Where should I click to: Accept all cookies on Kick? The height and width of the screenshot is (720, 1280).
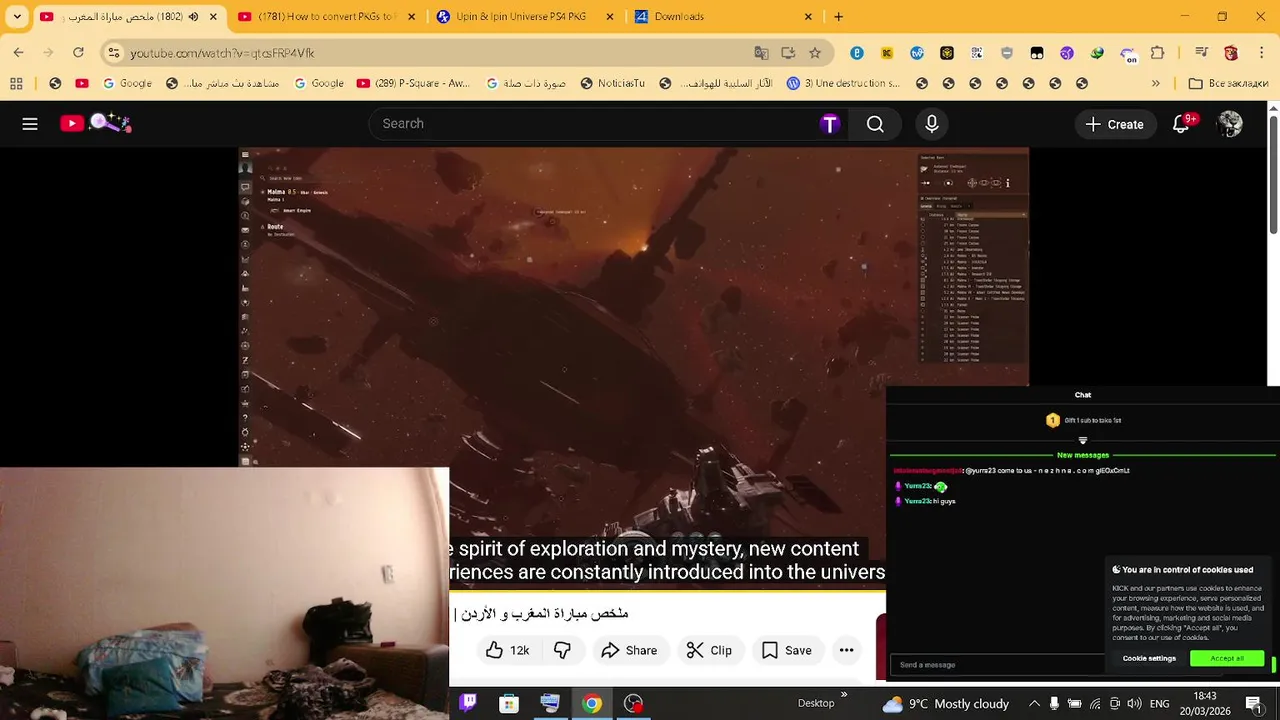pyautogui.click(x=1227, y=658)
